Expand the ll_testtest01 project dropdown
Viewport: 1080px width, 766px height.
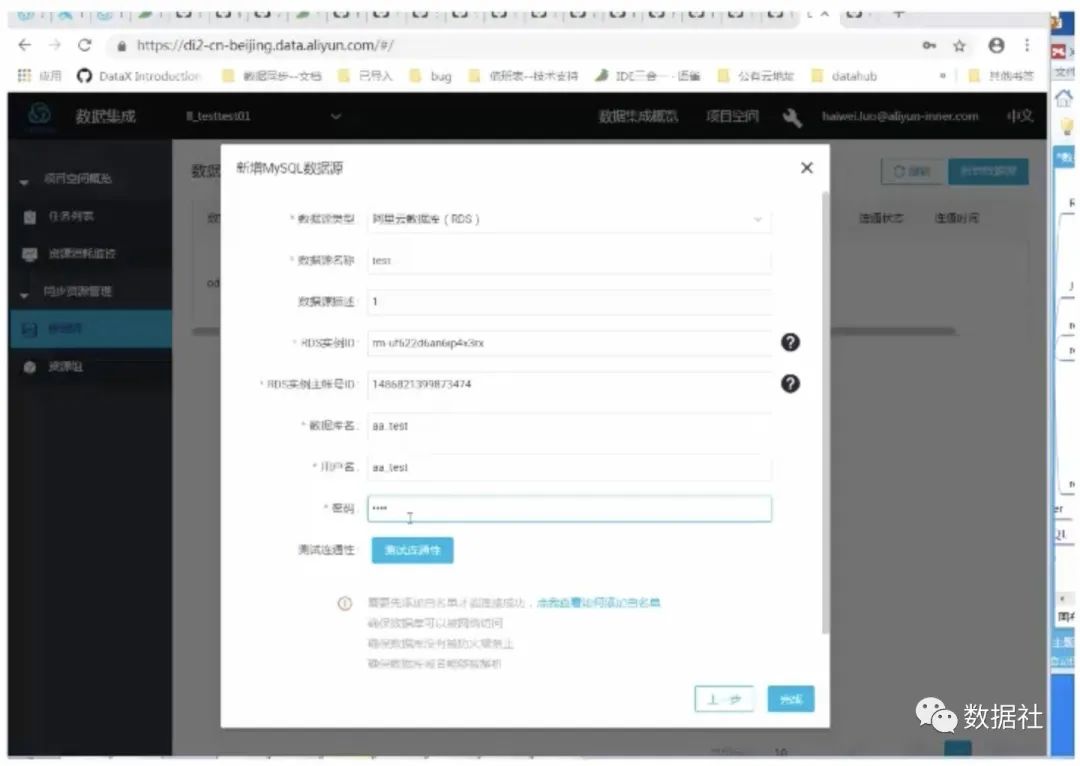coord(263,116)
